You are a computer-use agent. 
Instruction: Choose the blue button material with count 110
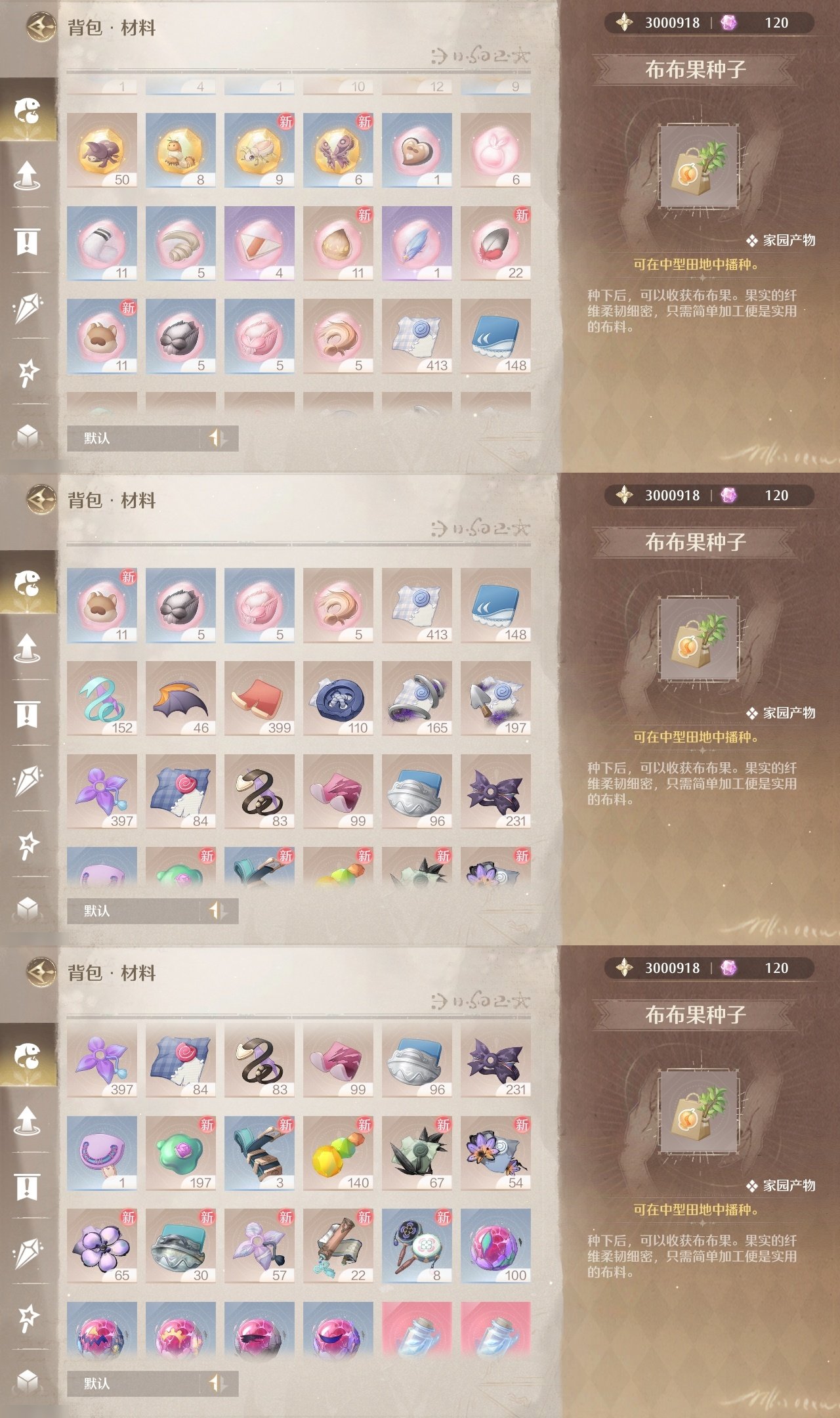338,698
